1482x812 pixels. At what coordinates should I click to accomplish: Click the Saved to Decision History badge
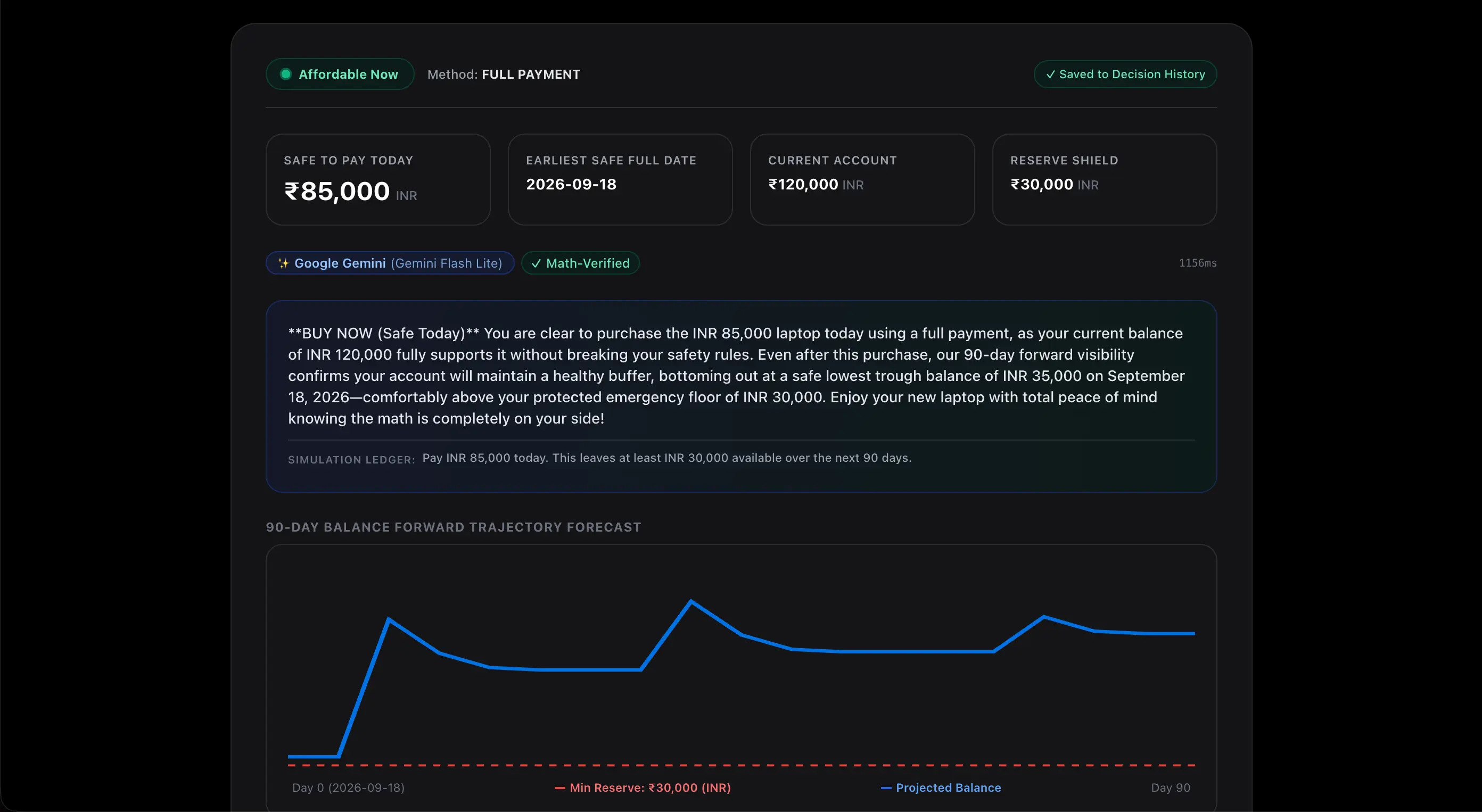pyautogui.click(x=1125, y=74)
